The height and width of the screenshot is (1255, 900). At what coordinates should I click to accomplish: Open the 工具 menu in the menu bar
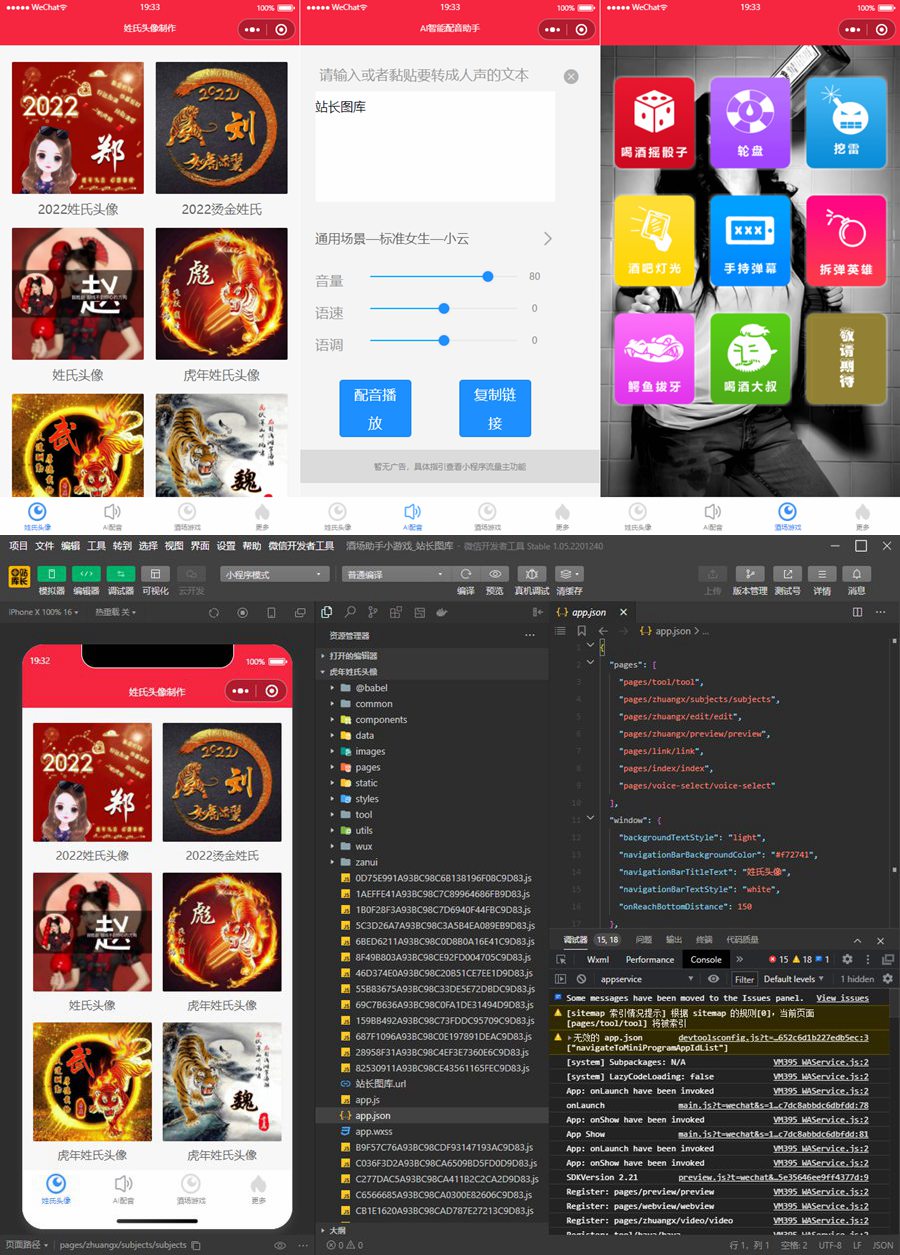96,546
